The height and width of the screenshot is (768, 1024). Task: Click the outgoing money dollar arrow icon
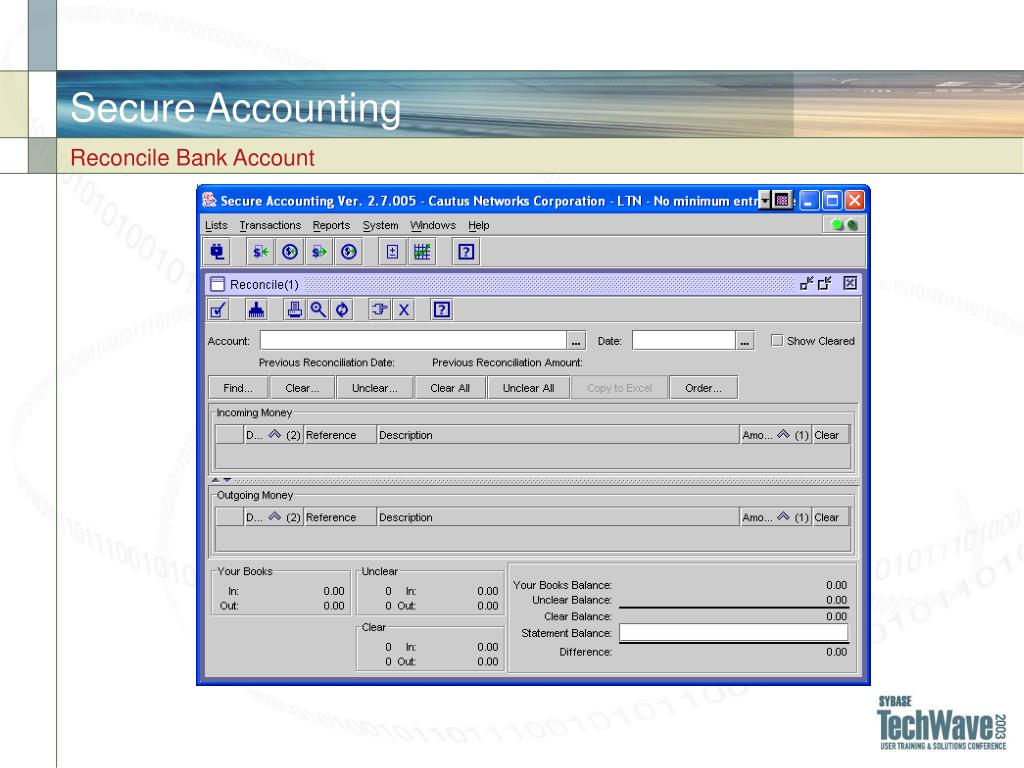(319, 251)
